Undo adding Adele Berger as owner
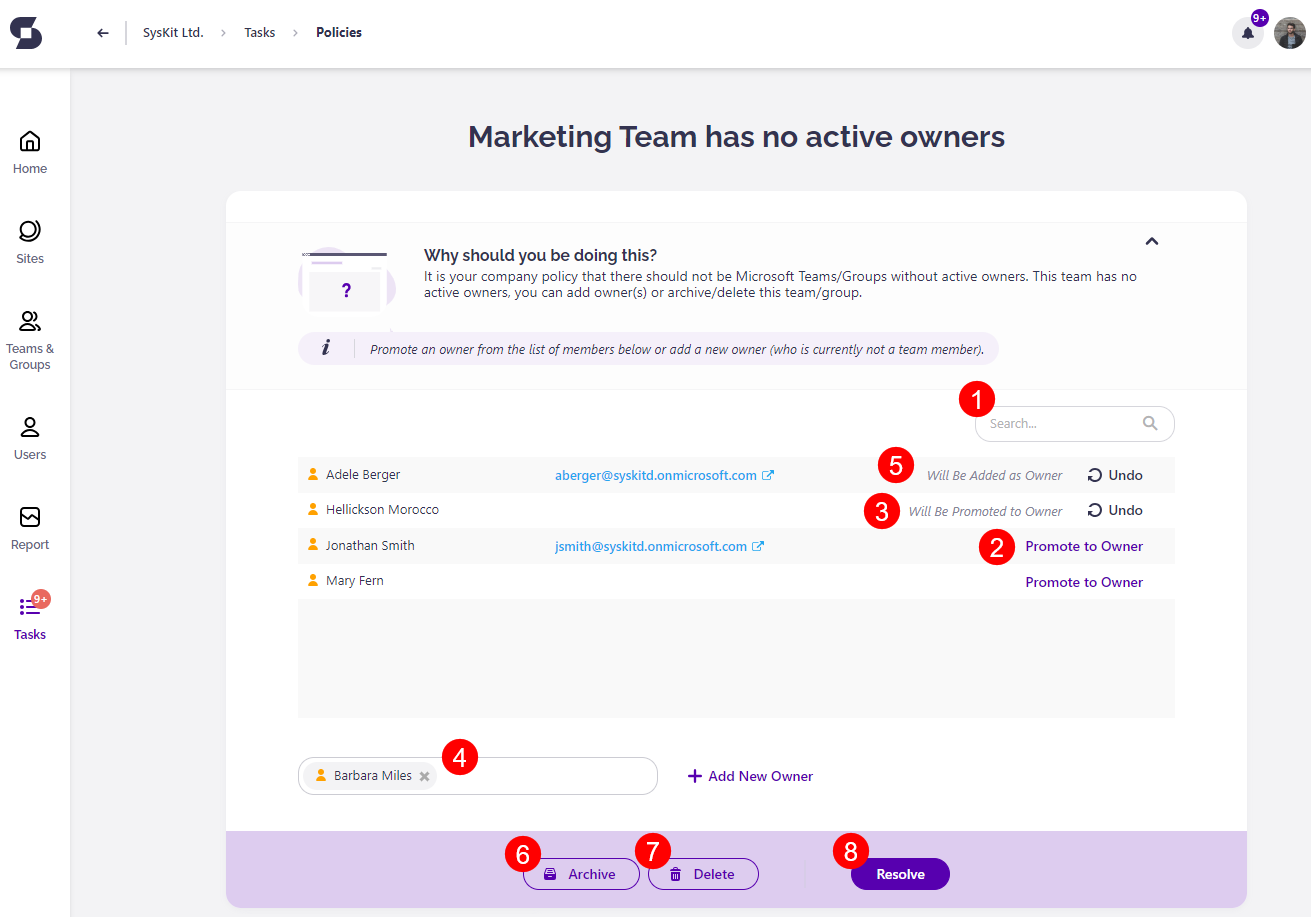 point(1115,475)
